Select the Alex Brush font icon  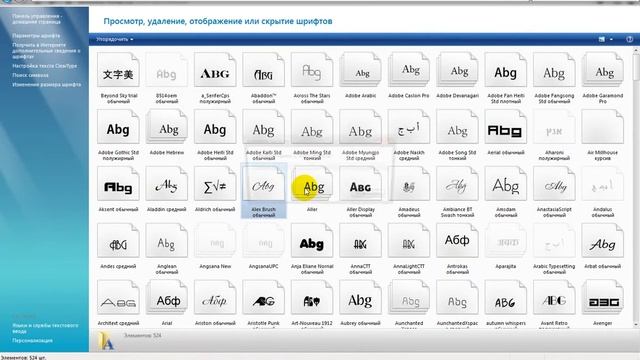click(264, 184)
